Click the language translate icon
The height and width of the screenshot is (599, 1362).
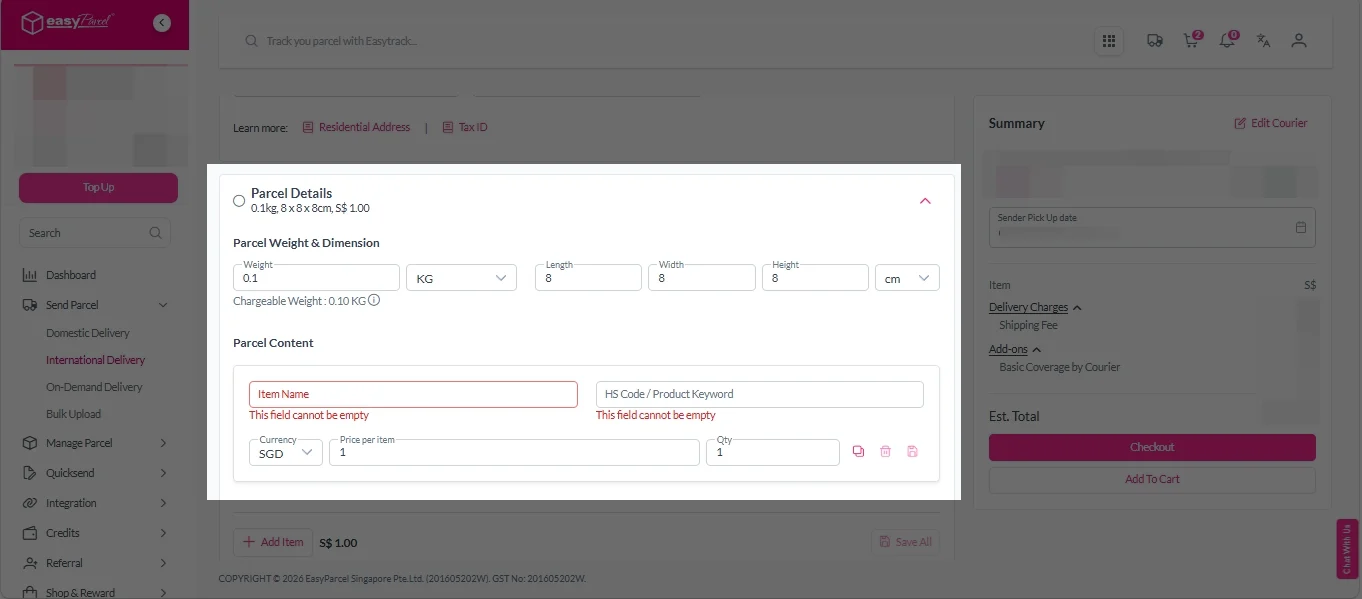(x=1263, y=41)
